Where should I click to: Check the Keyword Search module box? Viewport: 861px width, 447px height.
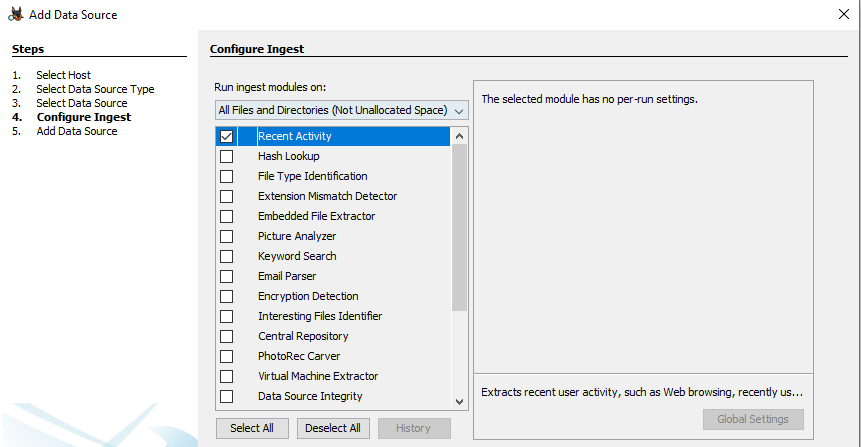pos(226,256)
